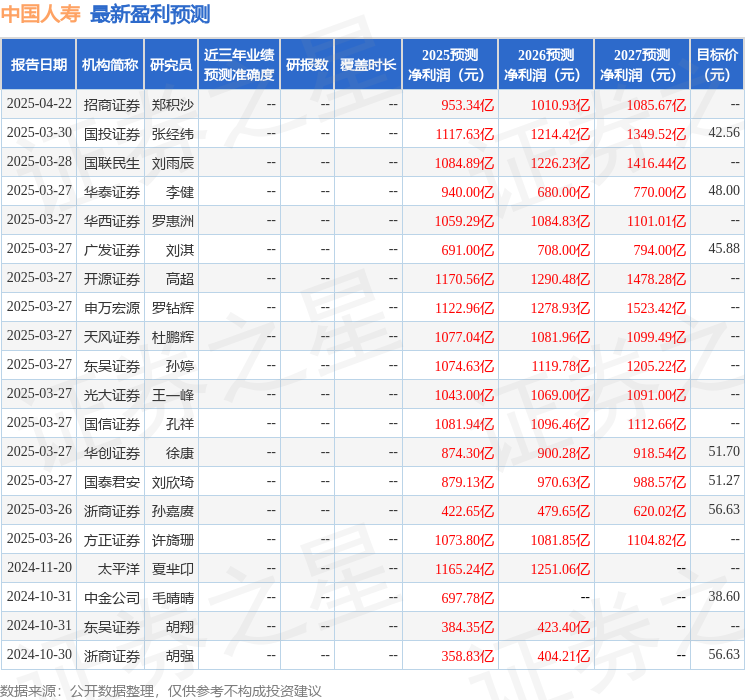
Task: Click the 中国人寿 title text
Action: 41,14
